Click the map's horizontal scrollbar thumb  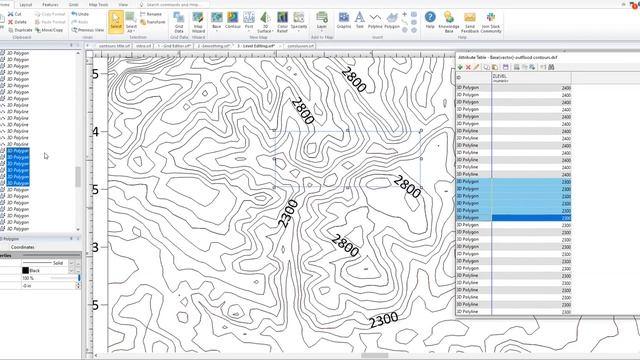pyautogui.click(x=374, y=356)
